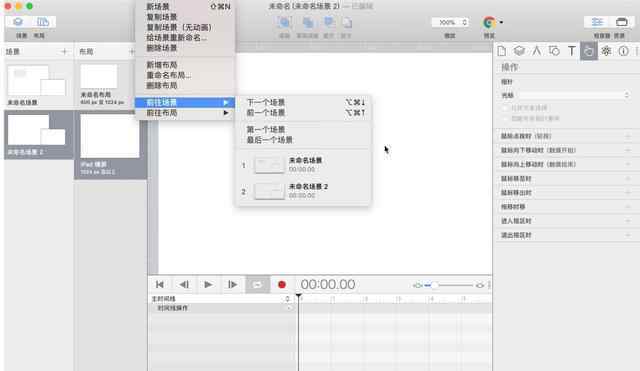Add action for entering viewport event
This screenshot has width=640, height=371.
pos(628,221)
